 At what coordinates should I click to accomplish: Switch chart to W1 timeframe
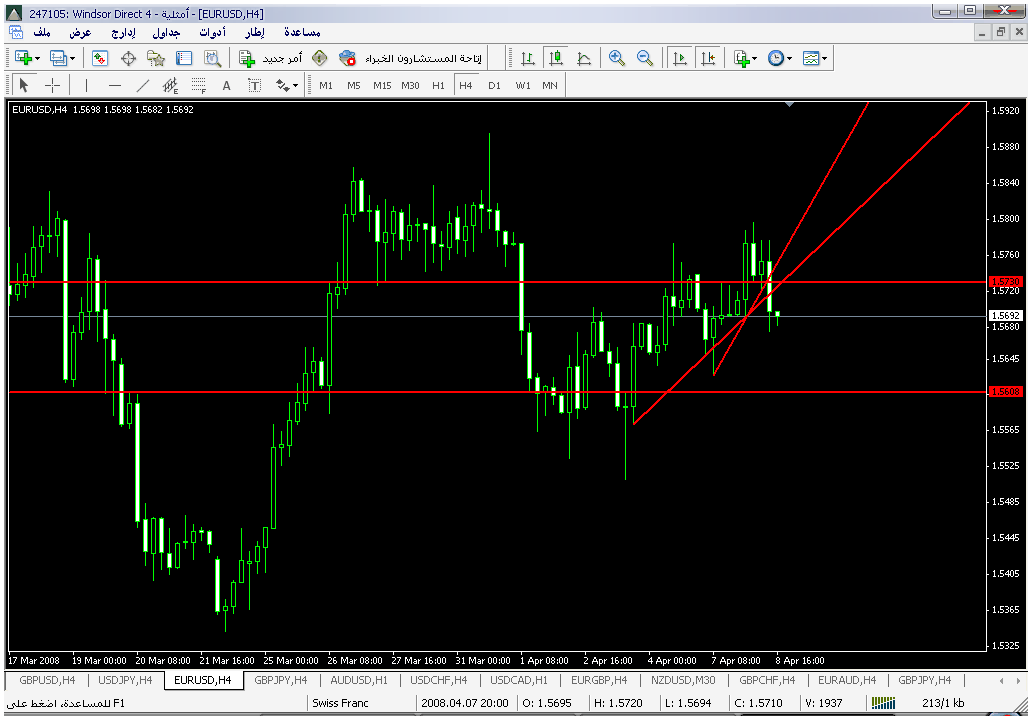pos(523,86)
